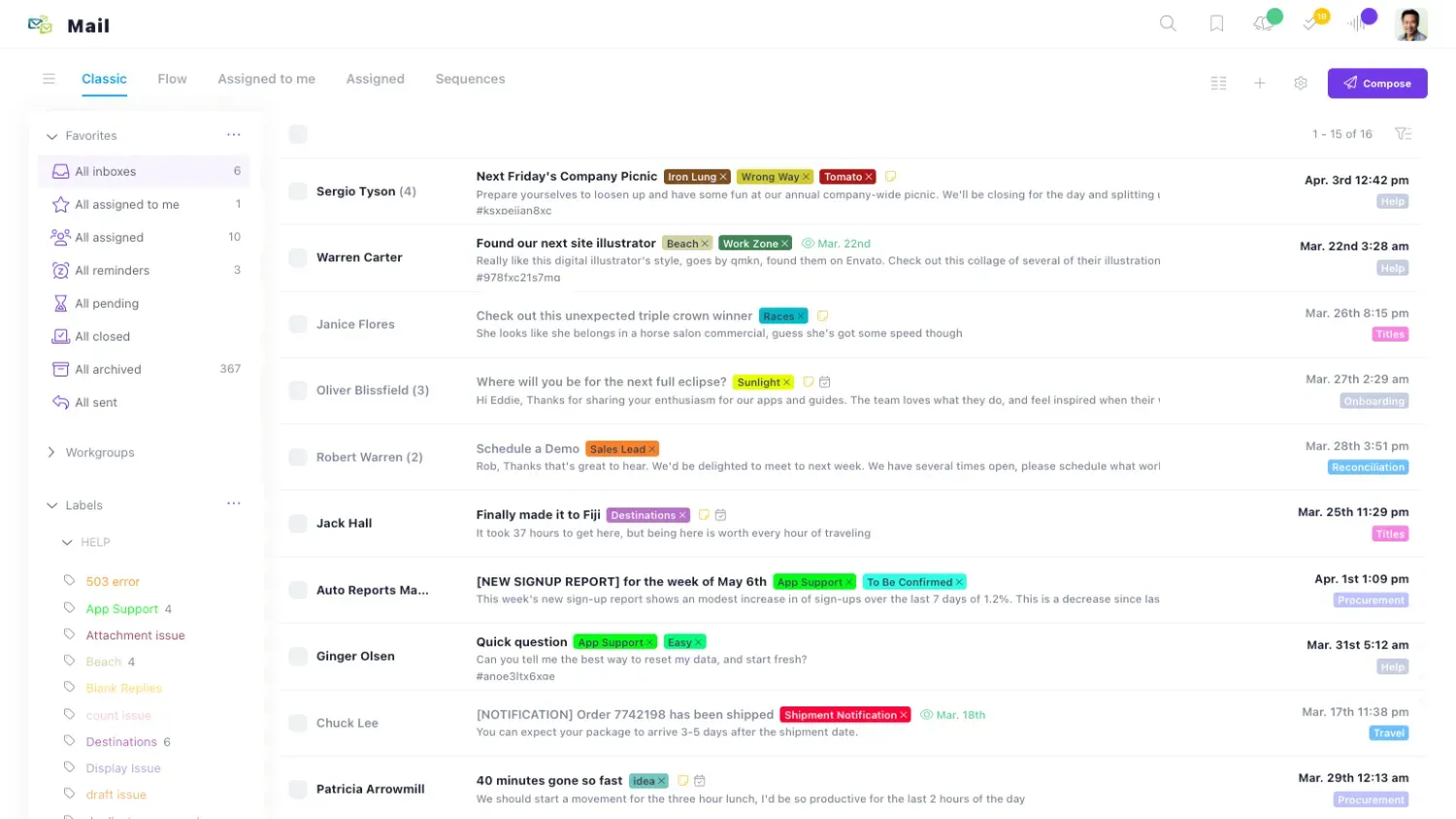Remove the Tomato tag from picnic email
Viewport: 1456px width, 819px height.
click(869, 177)
